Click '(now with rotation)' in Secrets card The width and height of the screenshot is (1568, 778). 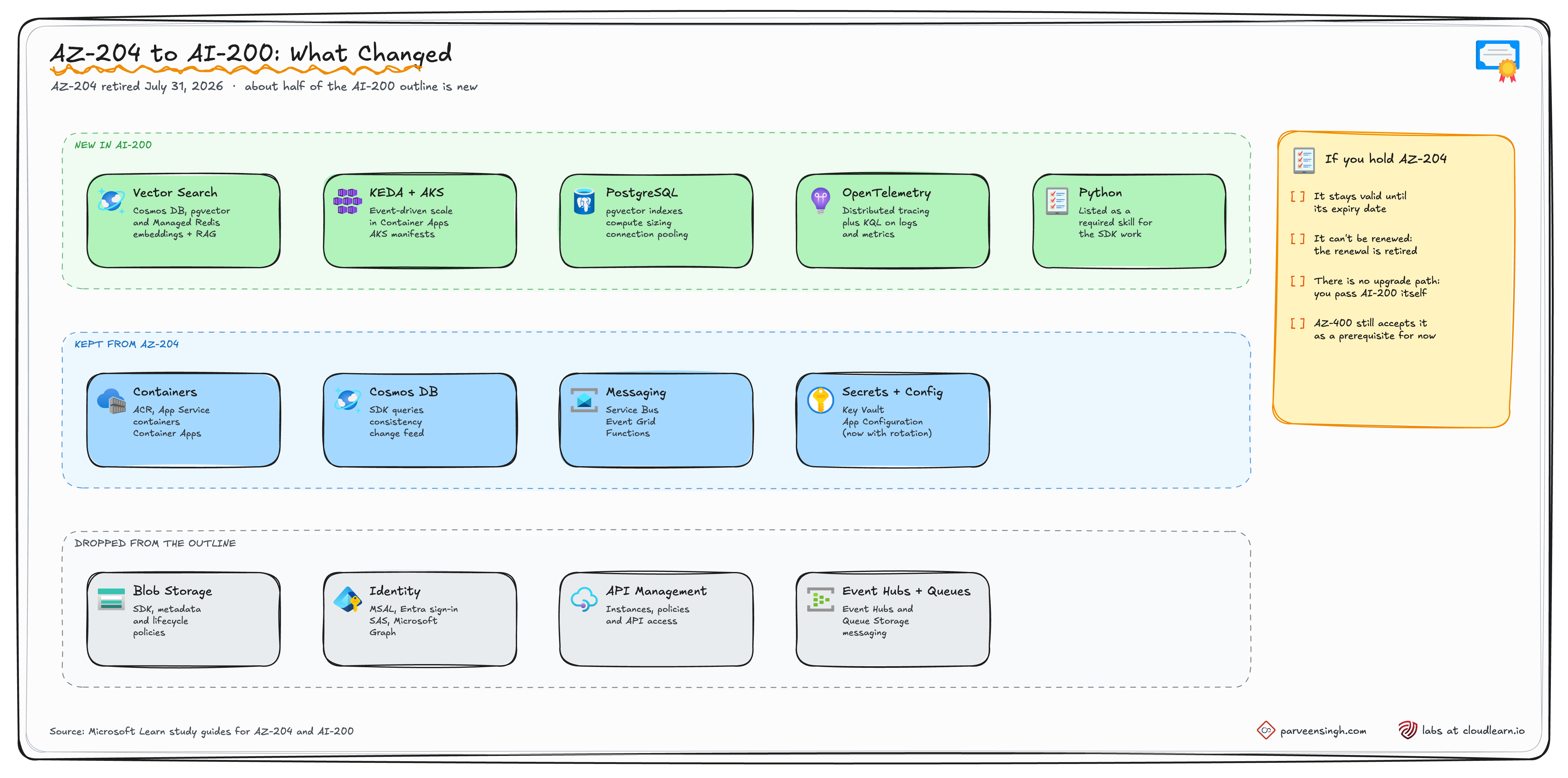(887, 434)
